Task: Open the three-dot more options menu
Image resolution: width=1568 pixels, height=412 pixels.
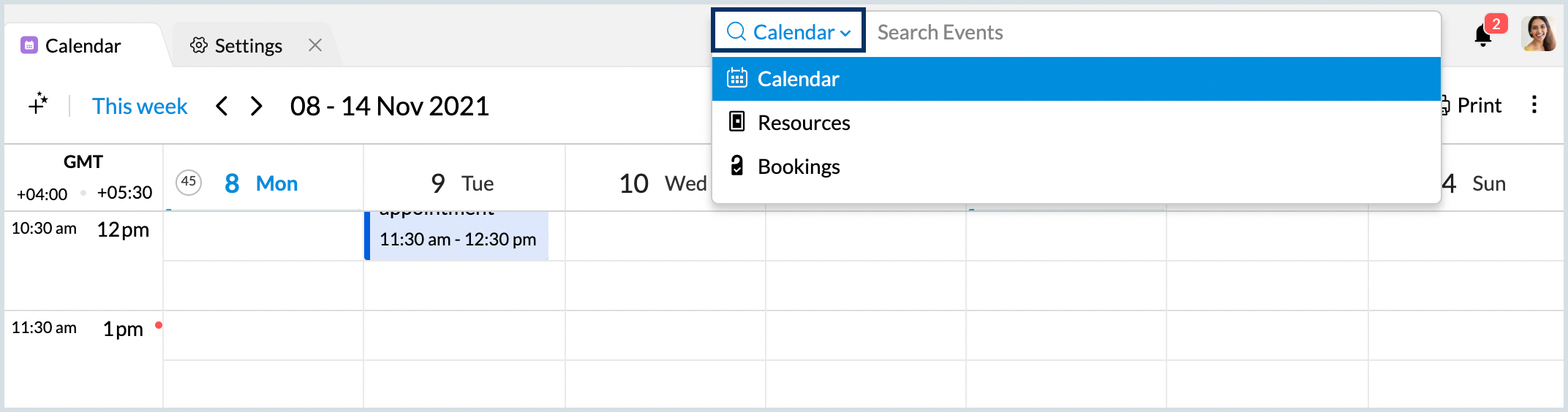Action: [x=1534, y=105]
